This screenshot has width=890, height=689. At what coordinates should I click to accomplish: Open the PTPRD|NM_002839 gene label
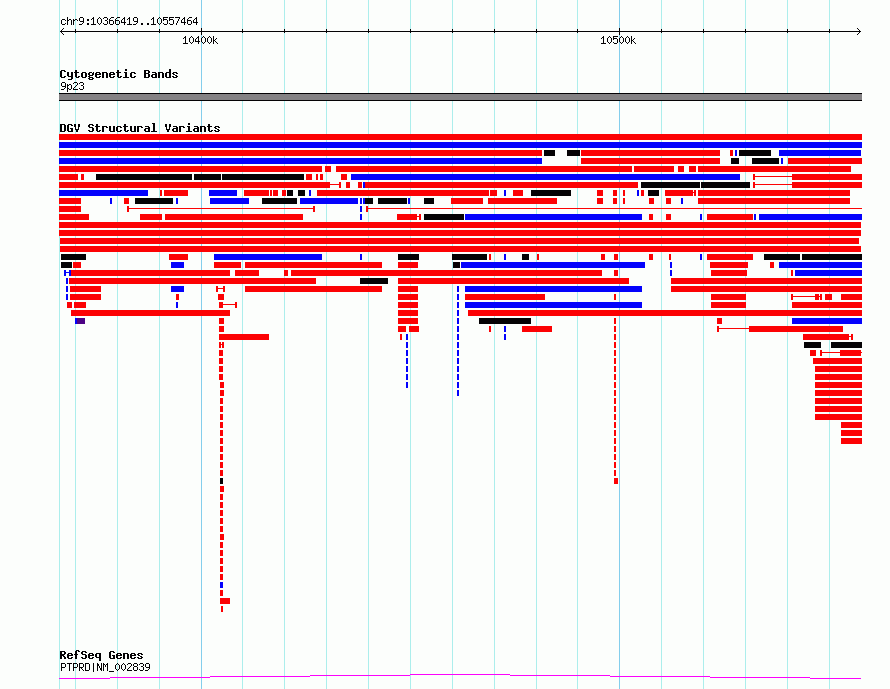tap(105, 667)
